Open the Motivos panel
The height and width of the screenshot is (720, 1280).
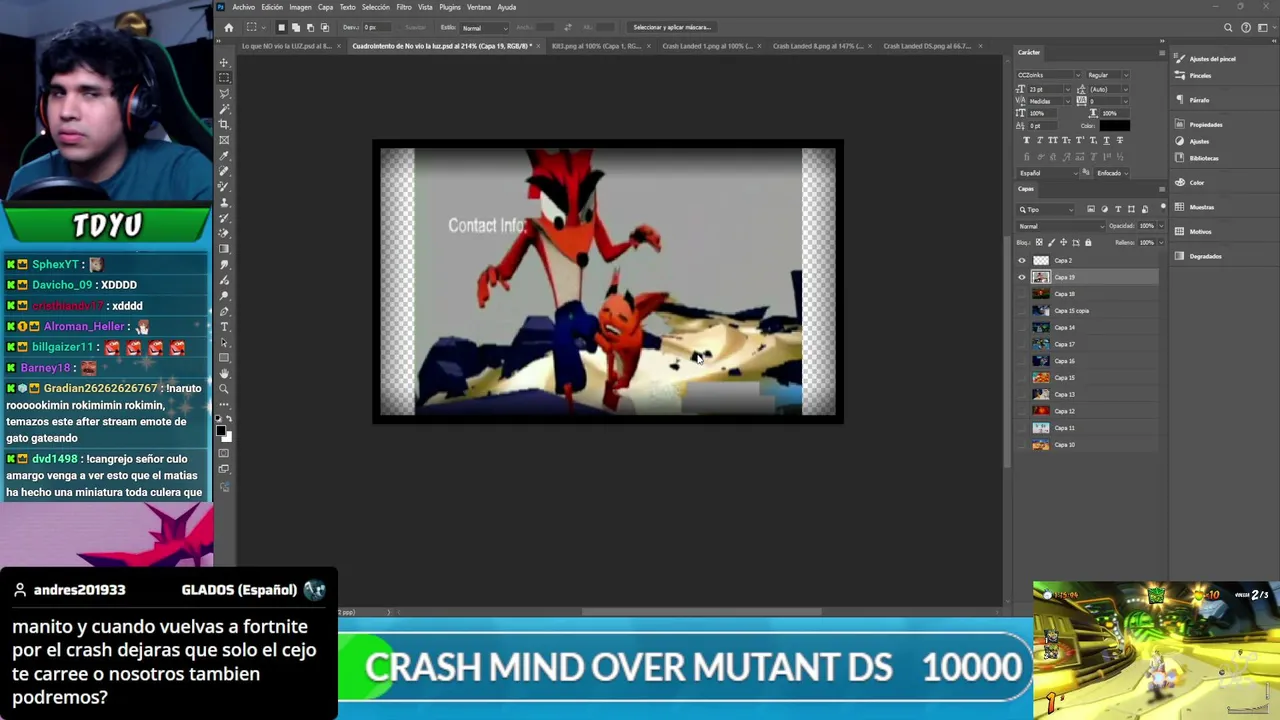[x=1193, y=232]
